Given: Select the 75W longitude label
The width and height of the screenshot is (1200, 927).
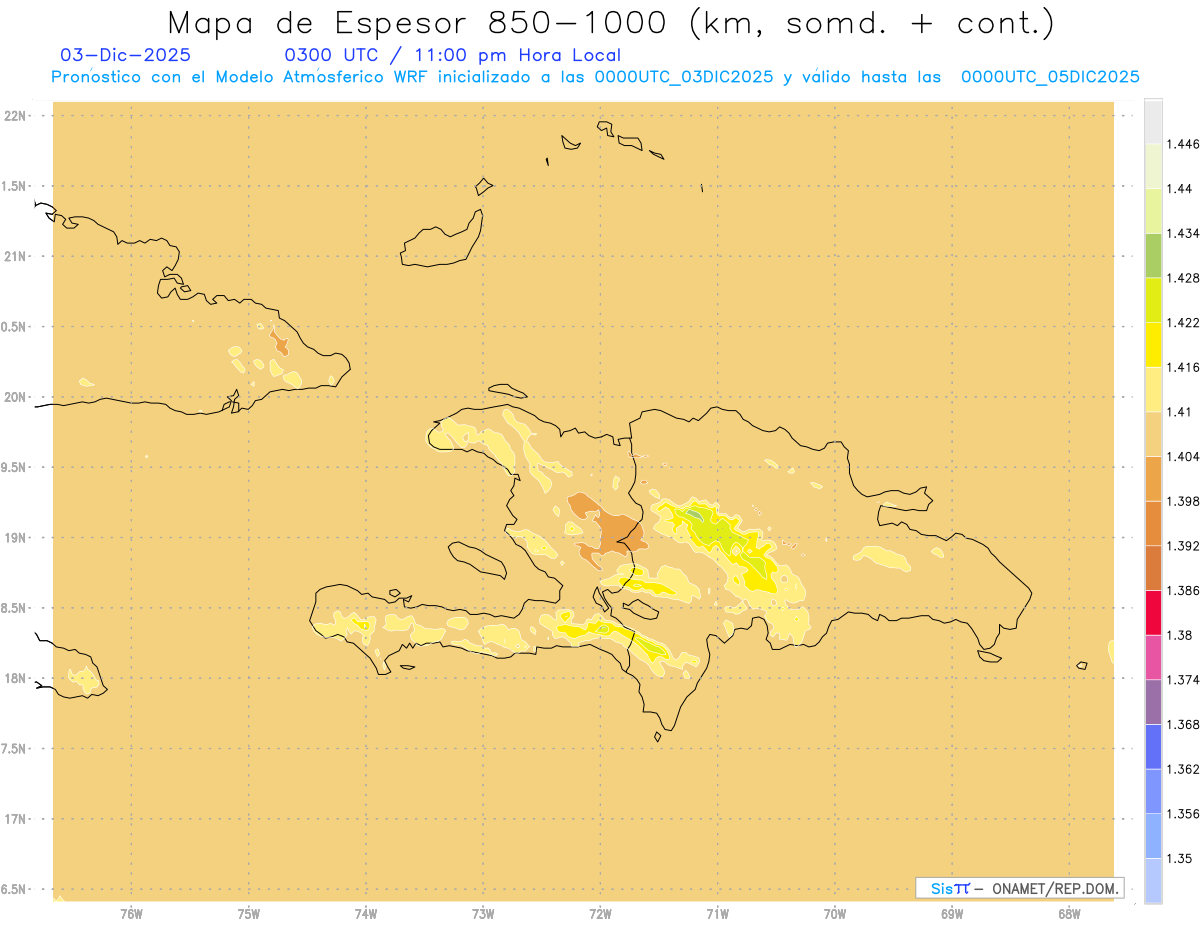Looking at the screenshot, I should coord(249,913).
